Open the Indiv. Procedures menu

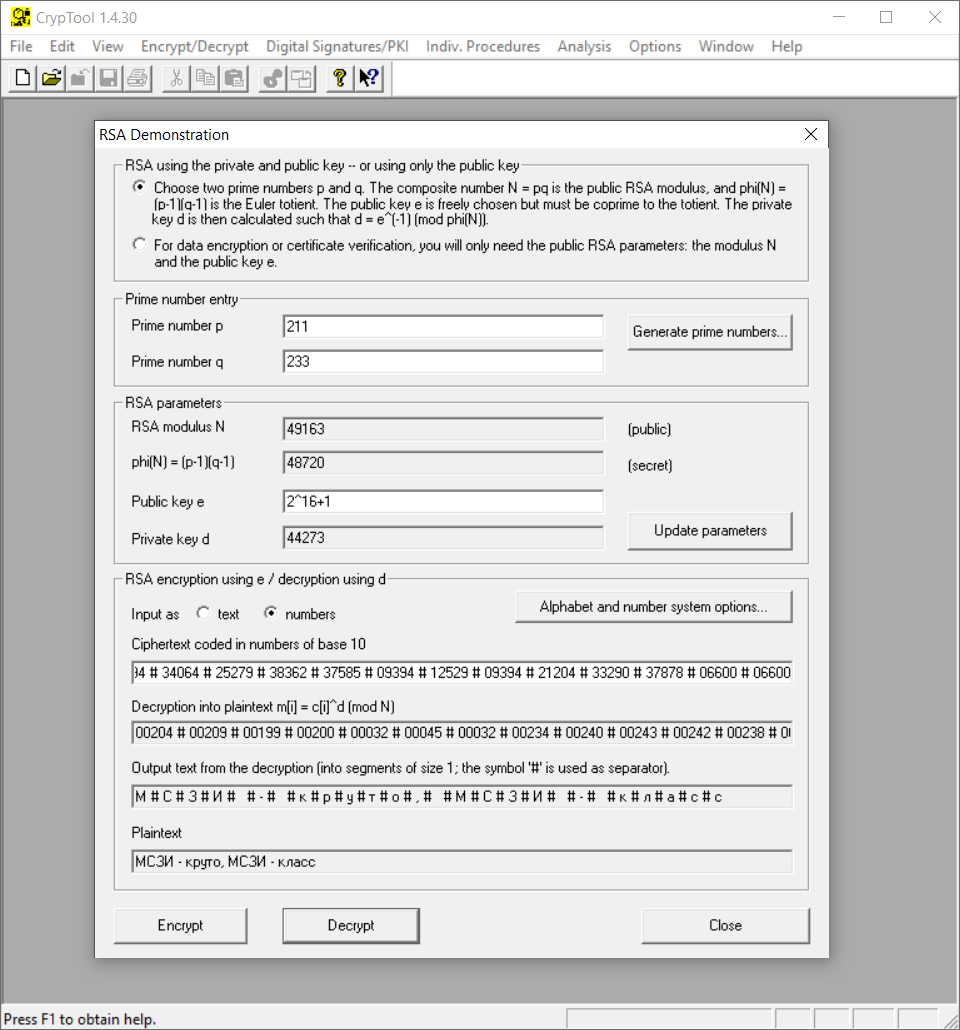click(x=483, y=47)
